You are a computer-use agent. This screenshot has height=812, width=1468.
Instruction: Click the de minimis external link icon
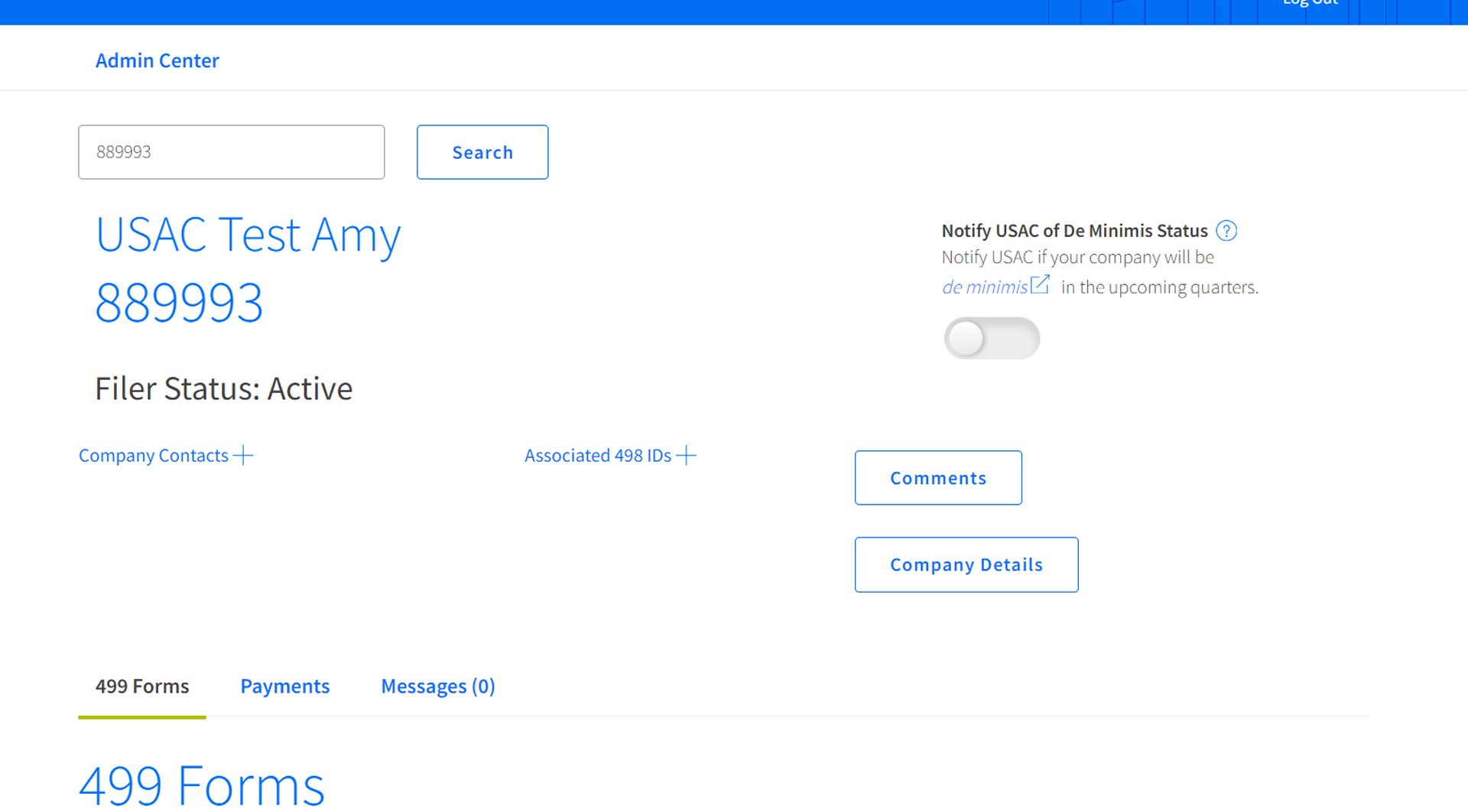1040,284
